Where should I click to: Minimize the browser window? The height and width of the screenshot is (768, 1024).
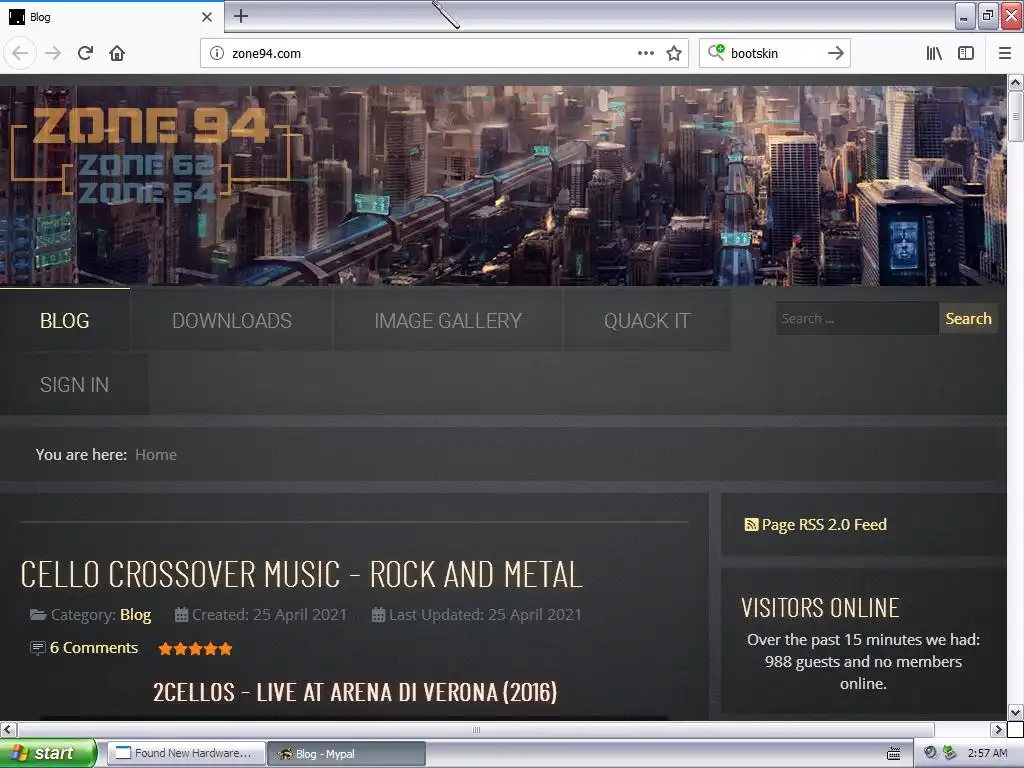pyautogui.click(x=964, y=16)
